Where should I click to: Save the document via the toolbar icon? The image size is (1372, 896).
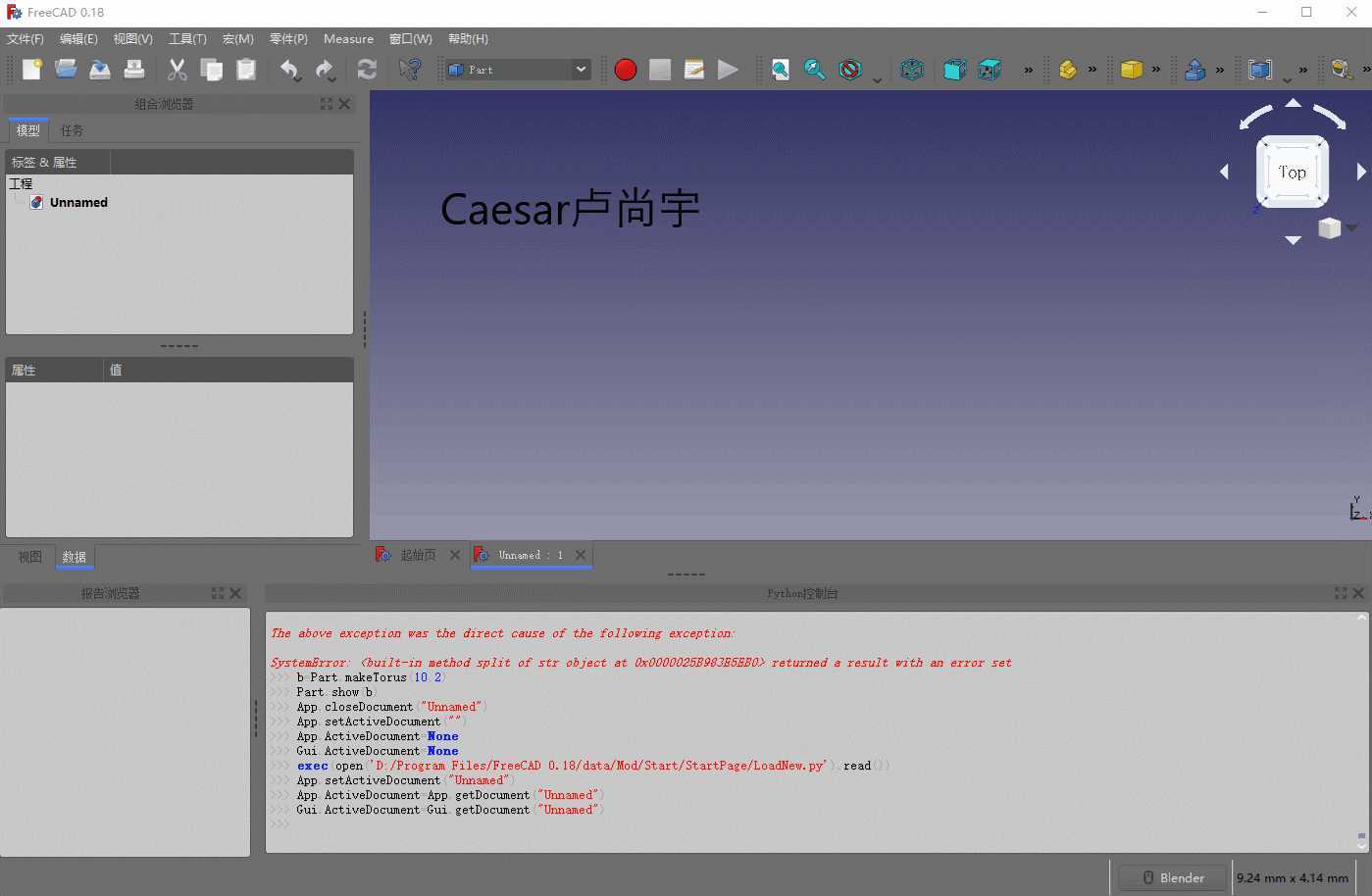pos(100,70)
